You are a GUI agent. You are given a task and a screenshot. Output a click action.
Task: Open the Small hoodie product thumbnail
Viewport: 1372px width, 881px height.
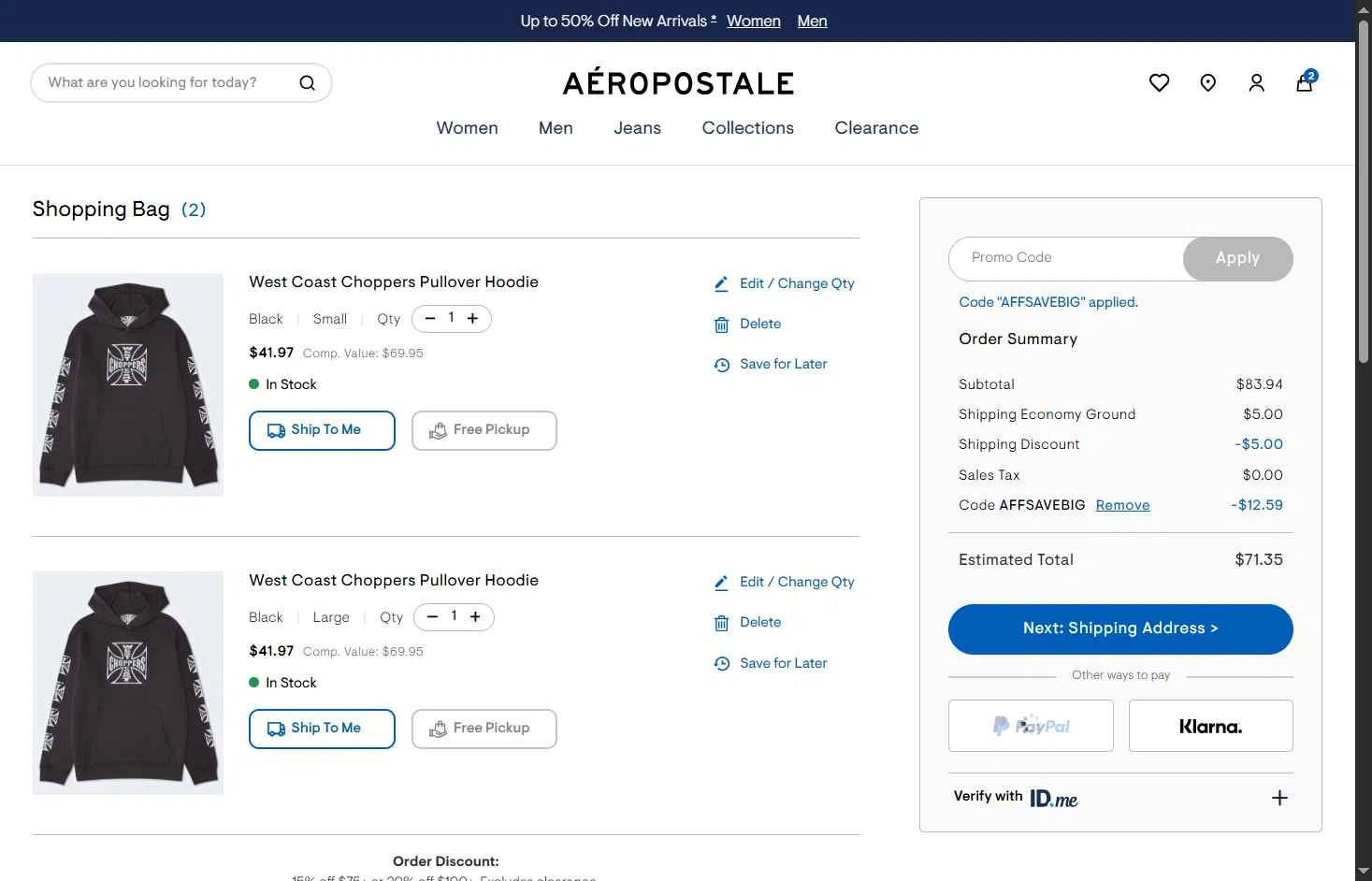[x=128, y=384]
